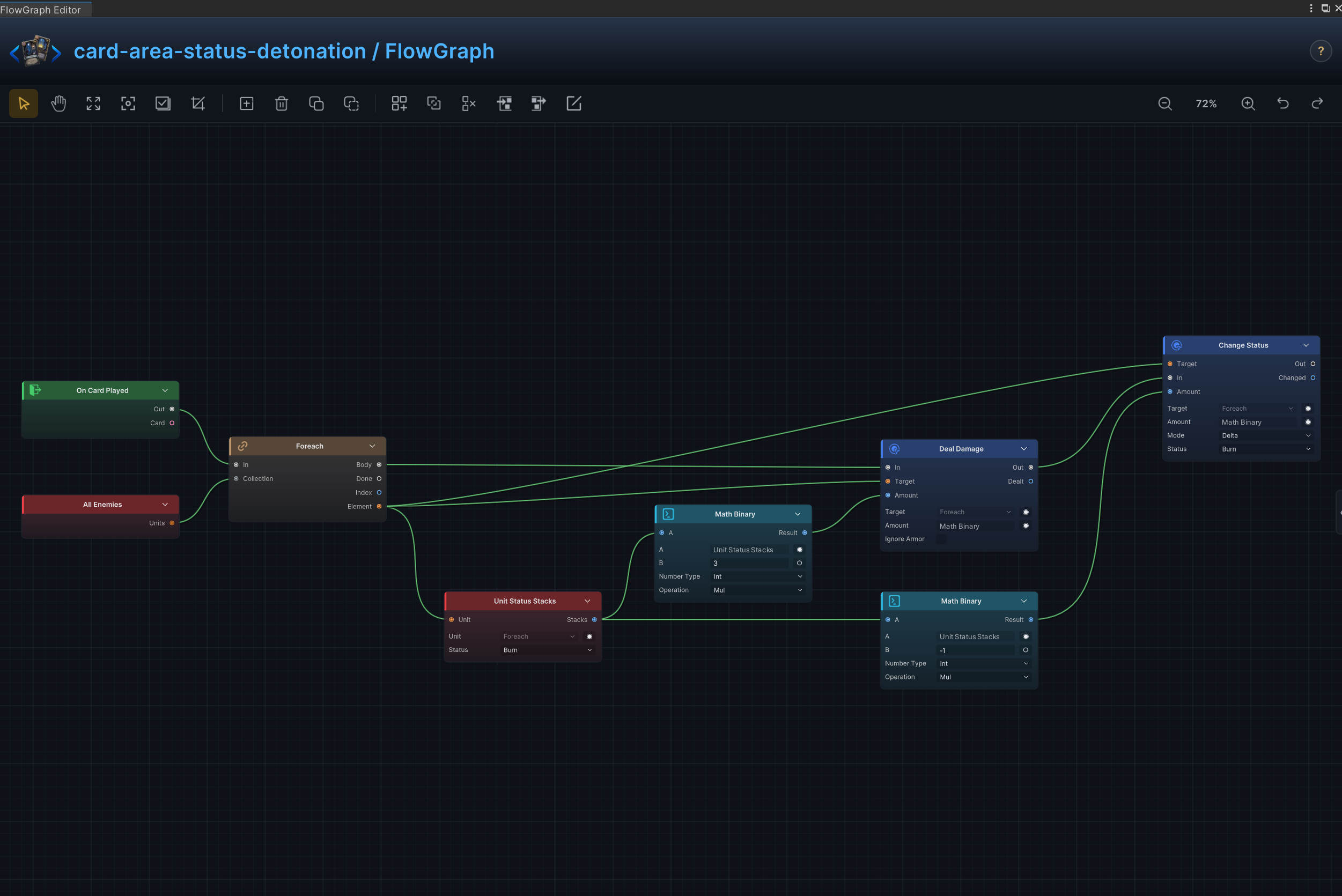Image resolution: width=1342 pixels, height=896 pixels.
Task: Click the export blocks arrow icon
Action: [x=539, y=103]
